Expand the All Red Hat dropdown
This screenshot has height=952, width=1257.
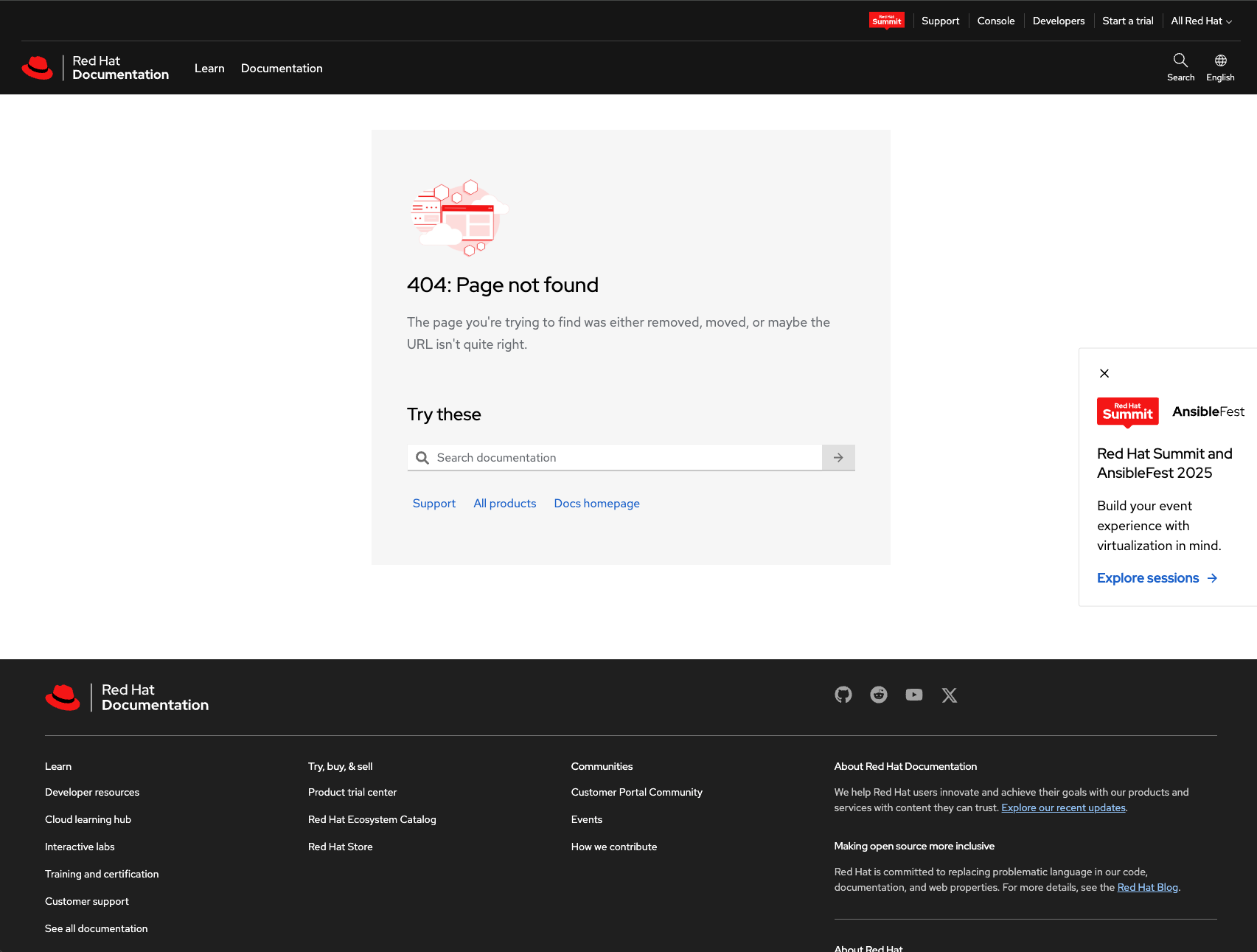click(x=1202, y=21)
